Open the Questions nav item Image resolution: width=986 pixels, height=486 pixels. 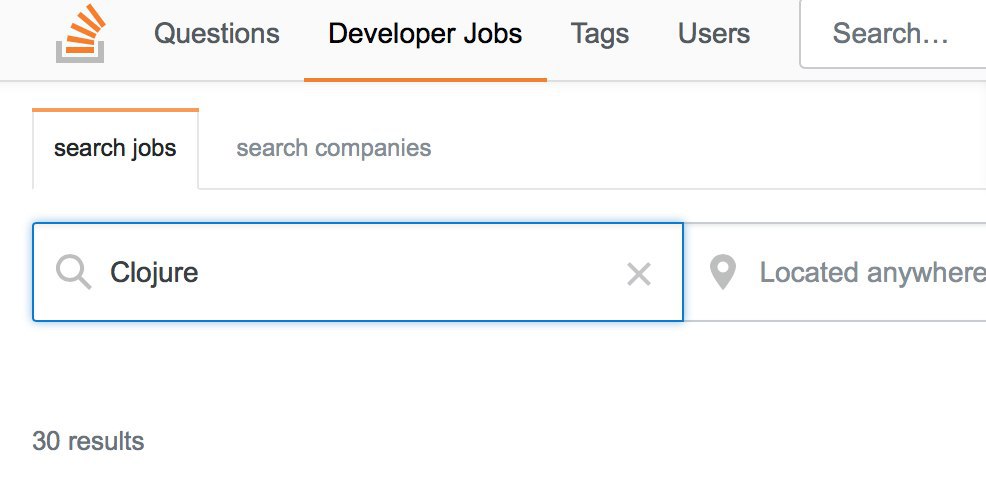pos(216,33)
